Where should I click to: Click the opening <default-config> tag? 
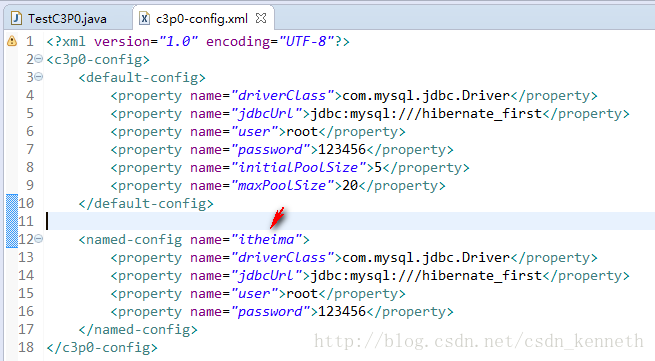tap(142, 78)
